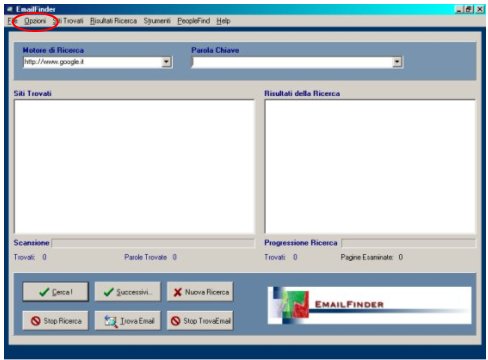Open the PeopleFind menu
This screenshot has width=488, height=360.
tap(194, 21)
